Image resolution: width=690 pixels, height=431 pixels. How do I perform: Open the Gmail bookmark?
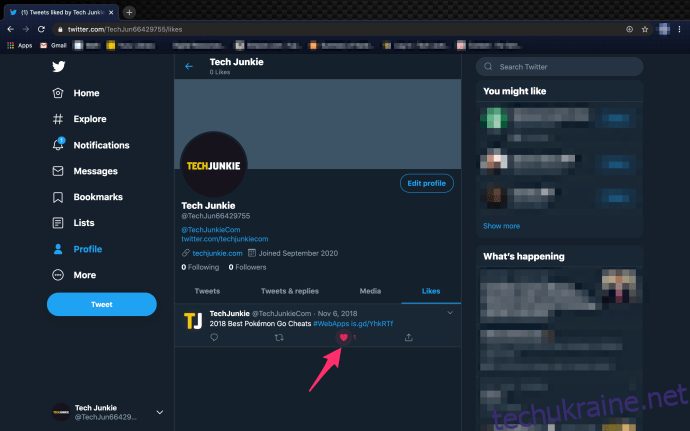point(53,45)
